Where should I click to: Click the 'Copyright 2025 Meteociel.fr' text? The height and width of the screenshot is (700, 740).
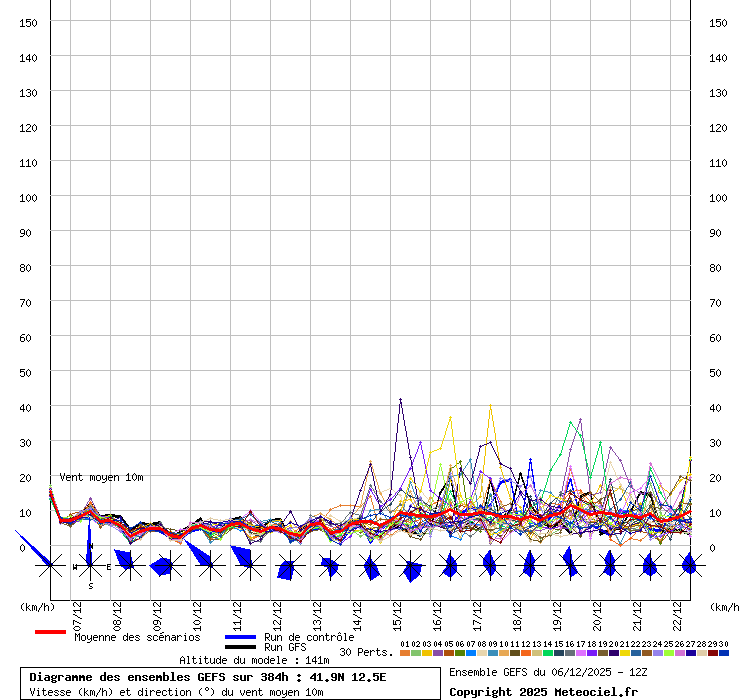[543, 692]
